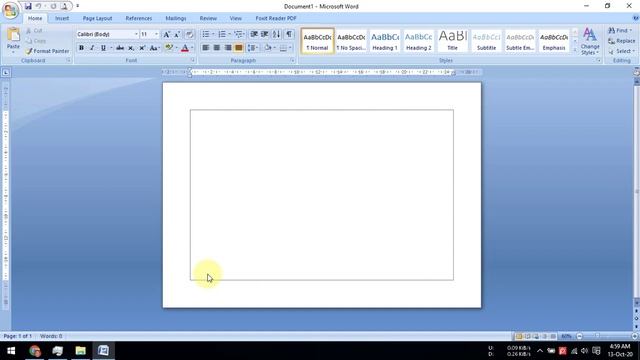Apply the Title style

pos(453,41)
